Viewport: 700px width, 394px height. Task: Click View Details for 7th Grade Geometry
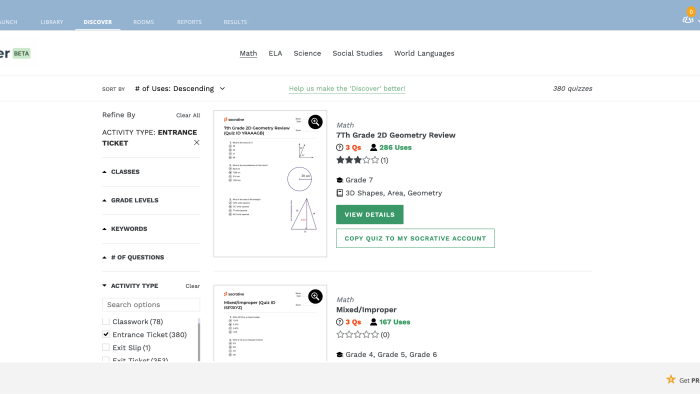coord(370,215)
